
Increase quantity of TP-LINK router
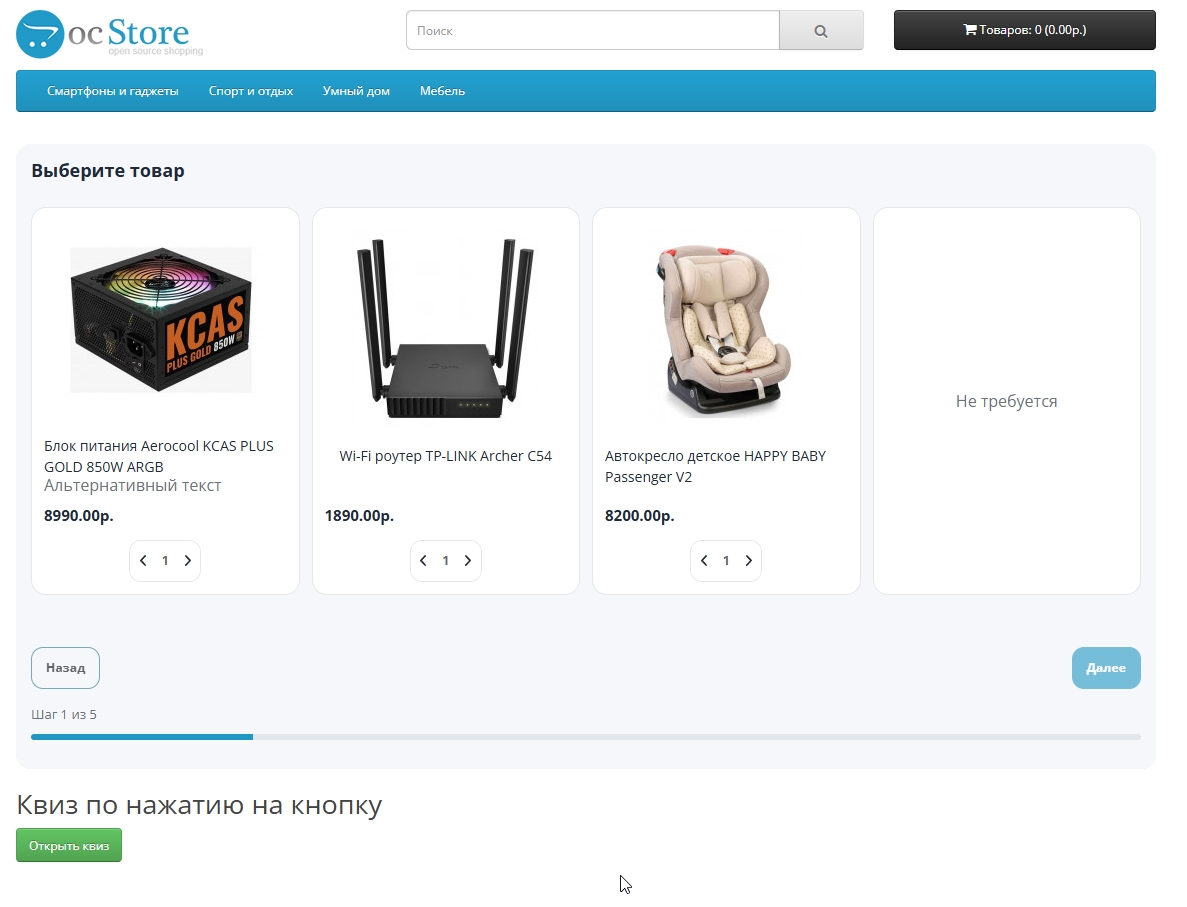tap(468, 561)
